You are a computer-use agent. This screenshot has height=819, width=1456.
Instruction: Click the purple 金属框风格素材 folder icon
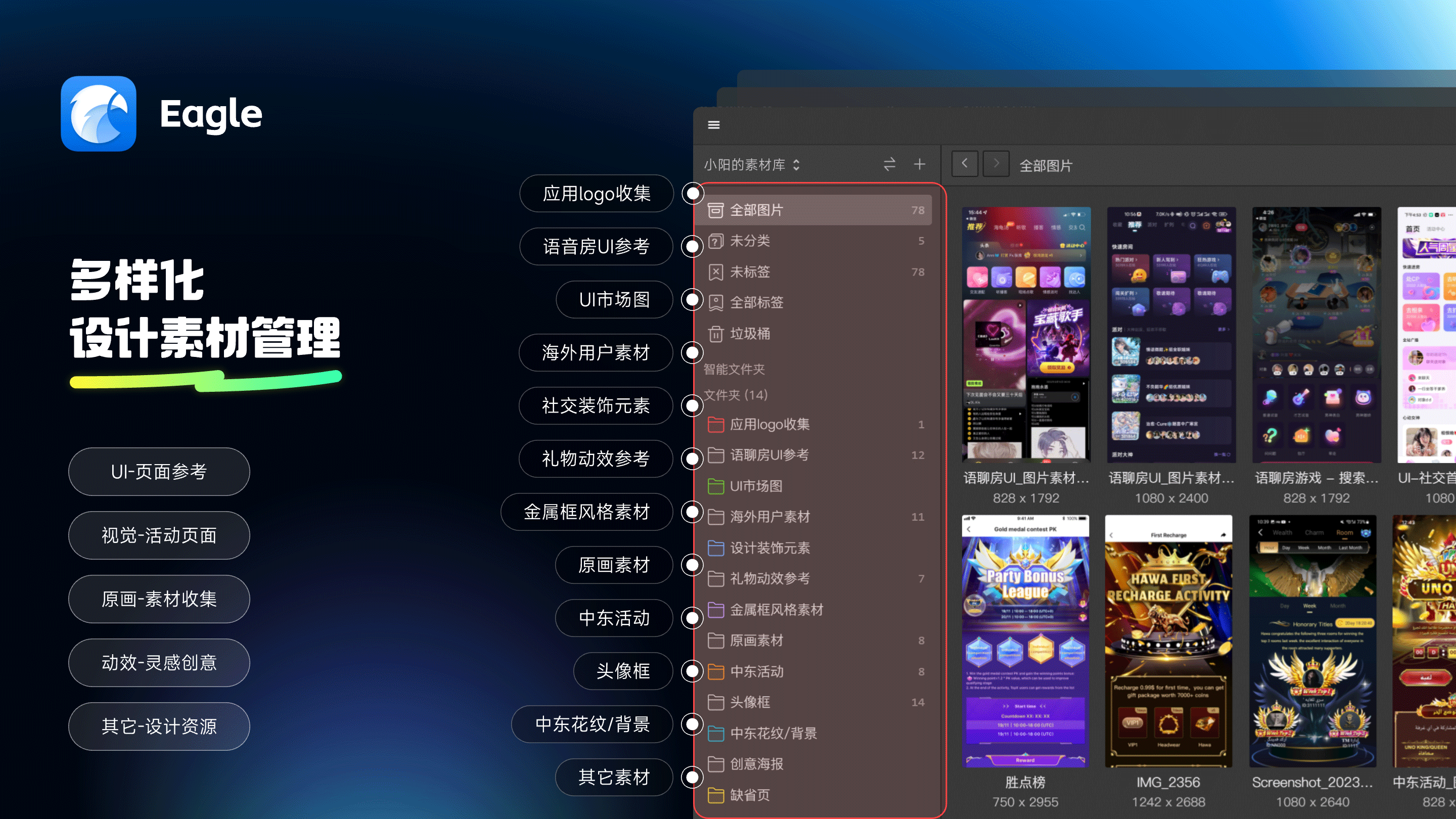[715, 609]
